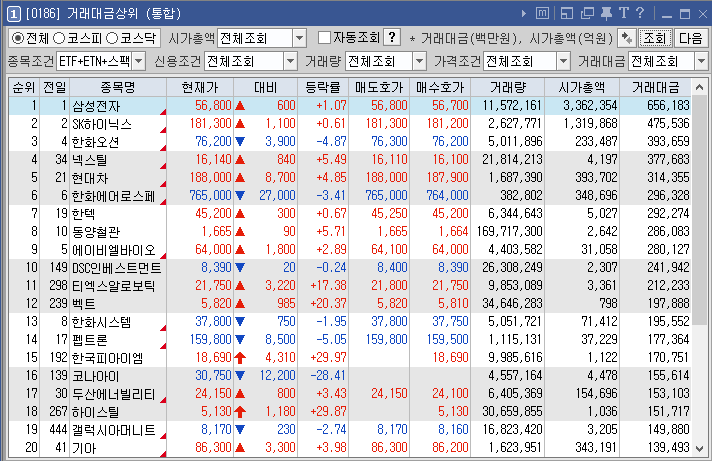Sort by the 시가총액 column header

(x=582, y=87)
